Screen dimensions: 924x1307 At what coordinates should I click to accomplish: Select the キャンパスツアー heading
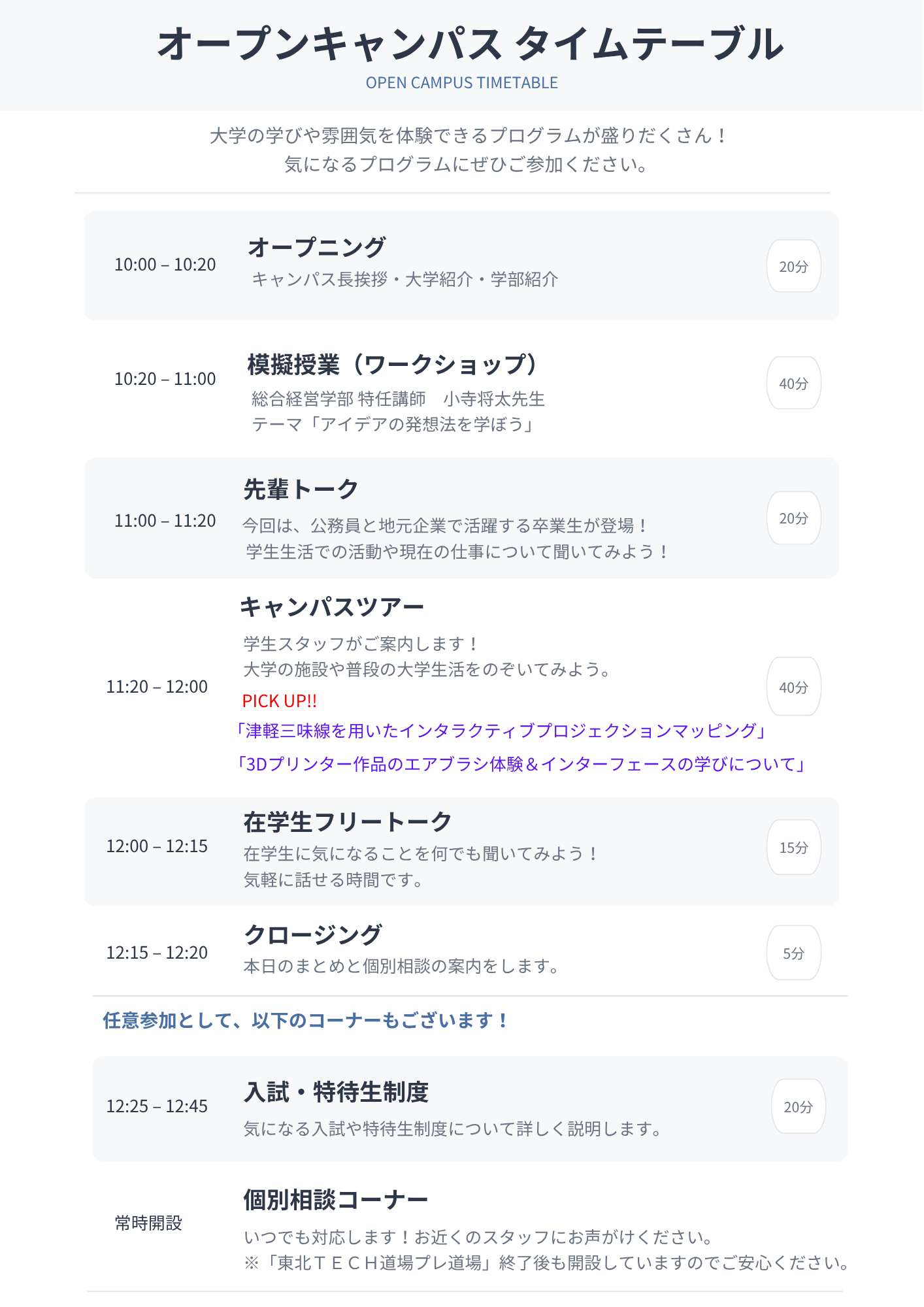[332, 607]
